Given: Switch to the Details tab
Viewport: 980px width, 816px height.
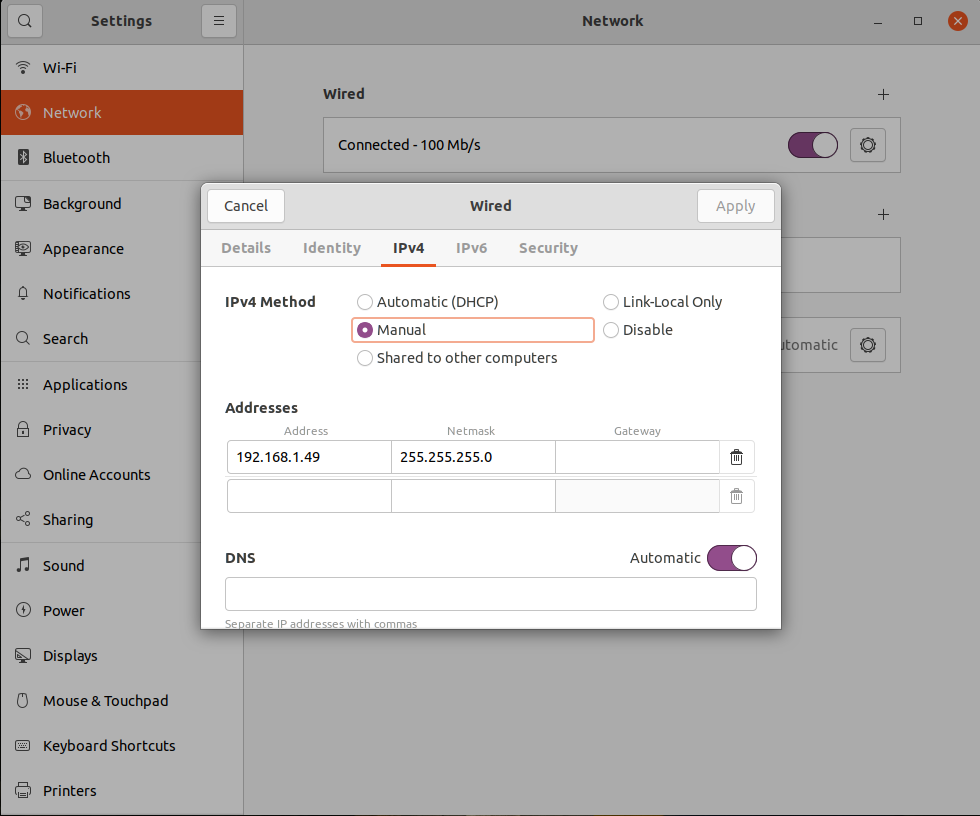Looking at the screenshot, I should tap(246, 248).
